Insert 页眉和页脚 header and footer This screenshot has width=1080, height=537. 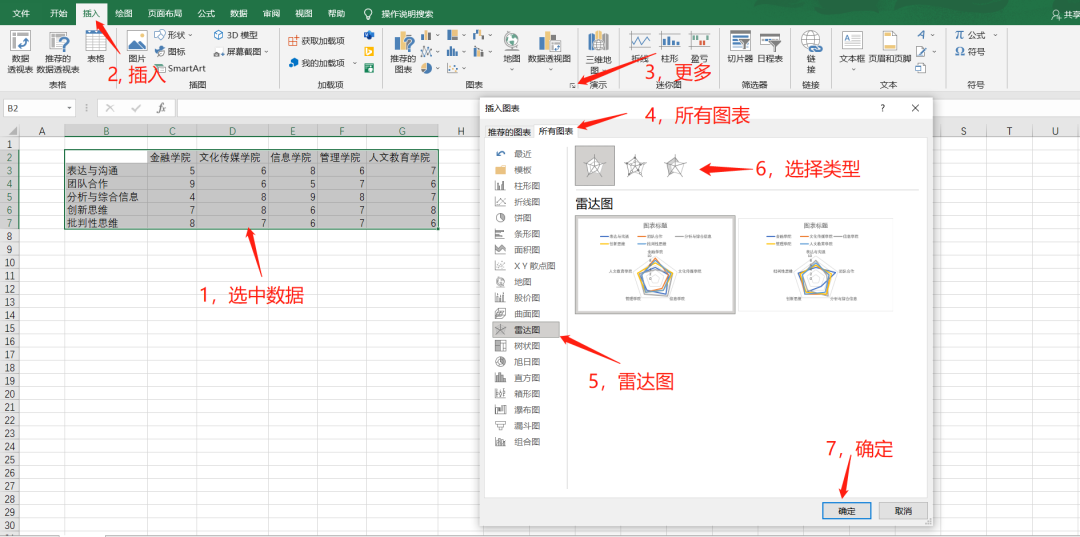pos(889,47)
